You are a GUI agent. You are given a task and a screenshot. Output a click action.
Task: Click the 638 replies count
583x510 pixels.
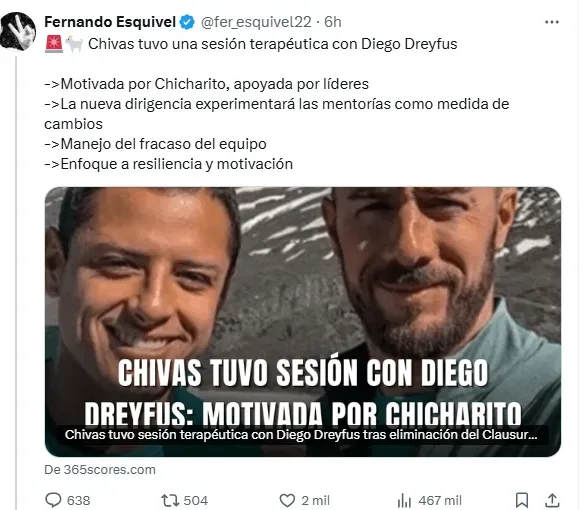pos(78,500)
